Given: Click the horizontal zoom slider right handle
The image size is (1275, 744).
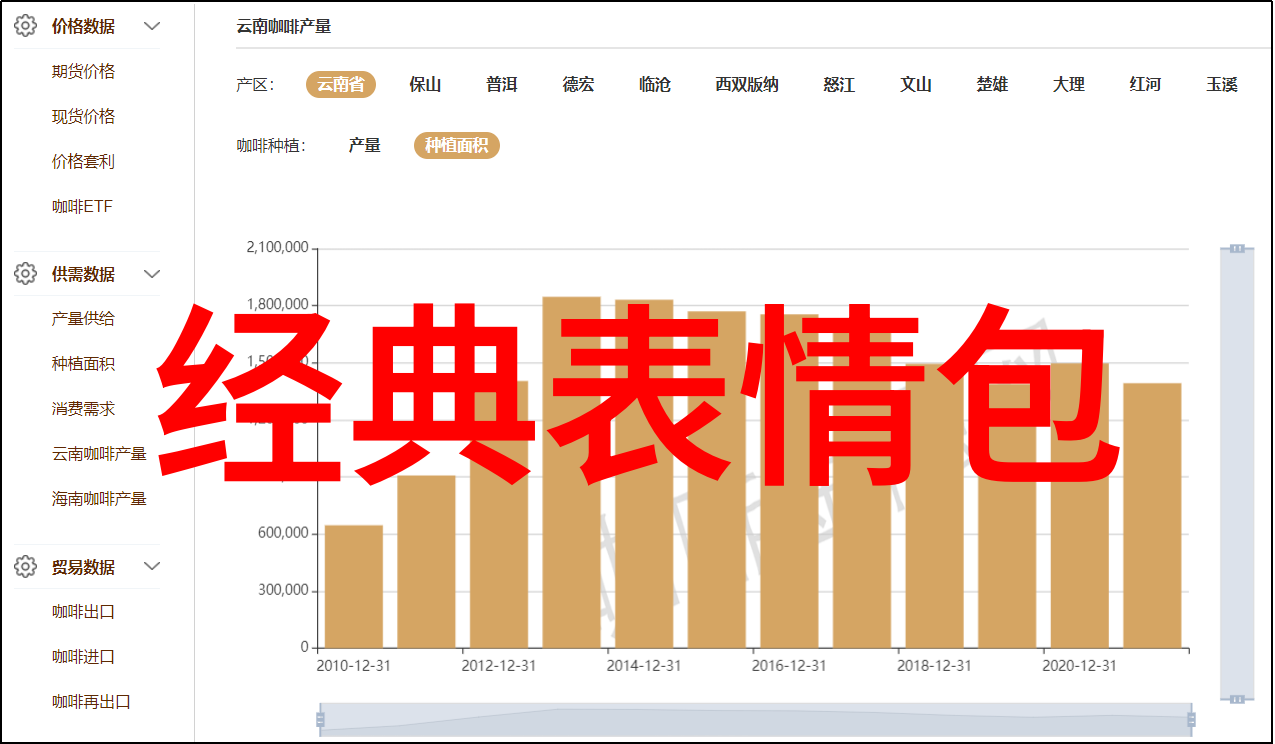Looking at the screenshot, I should click(x=1190, y=719).
